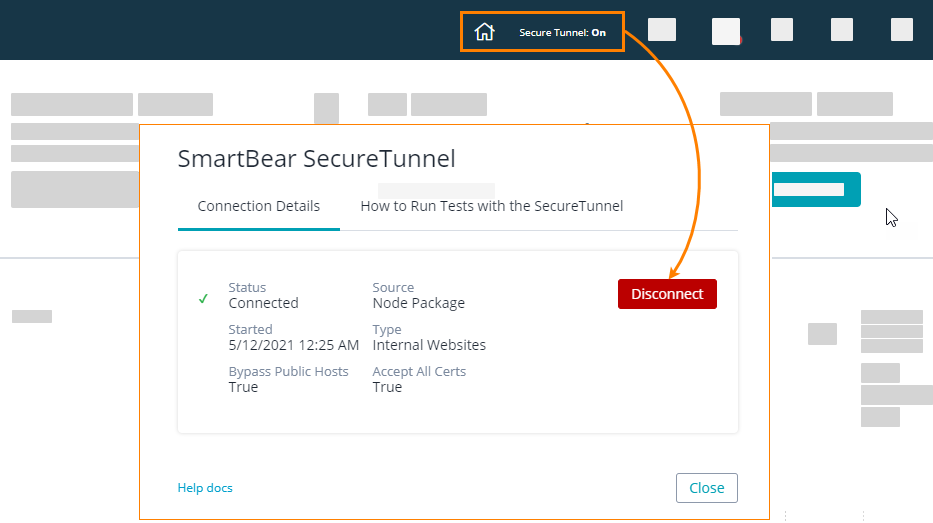Click the header placeholder with red dot

(726, 31)
